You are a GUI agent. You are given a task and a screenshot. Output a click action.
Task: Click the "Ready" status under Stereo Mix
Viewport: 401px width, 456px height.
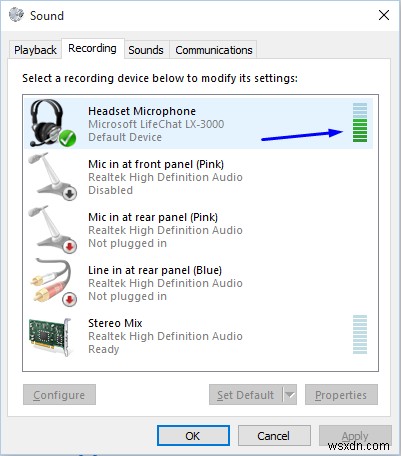coord(104,349)
